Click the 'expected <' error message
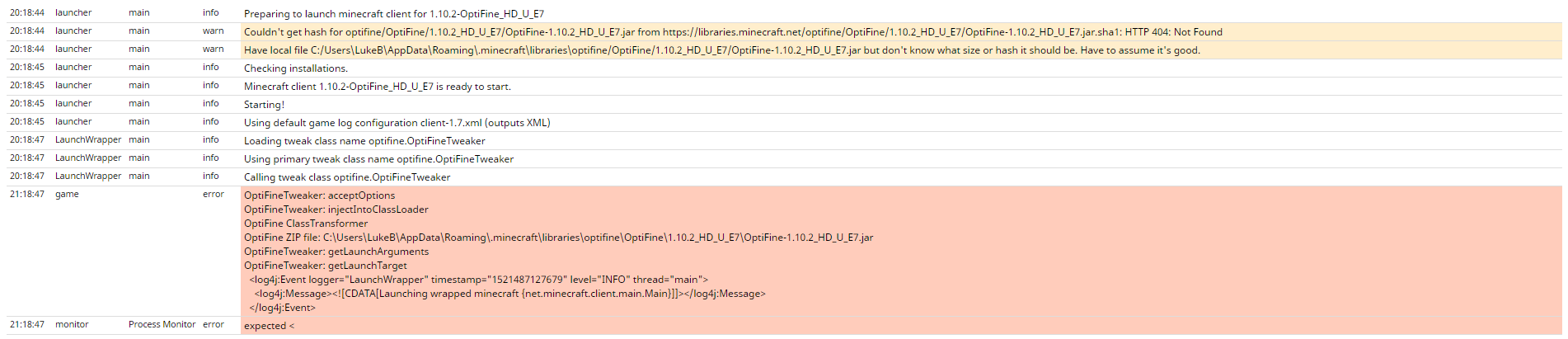 pos(269,326)
